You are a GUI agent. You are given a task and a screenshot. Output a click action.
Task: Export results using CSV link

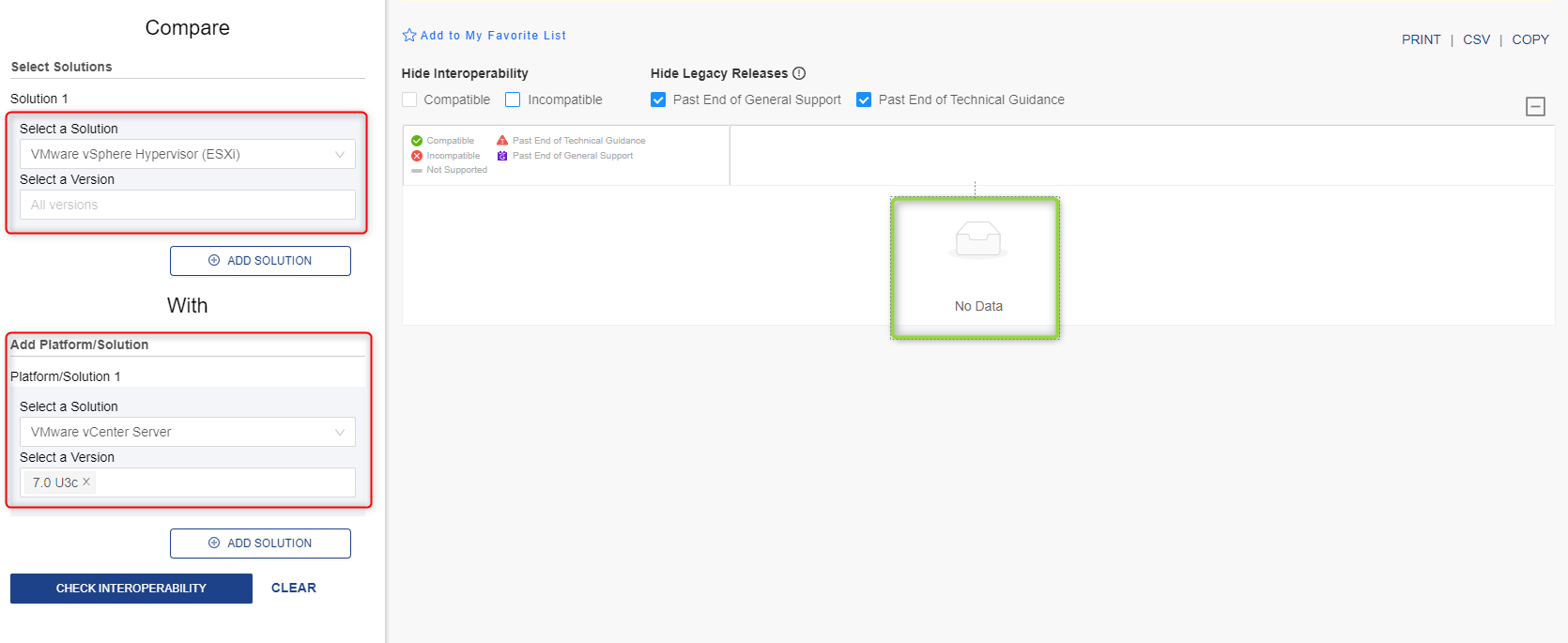click(x=1476, y=39)
